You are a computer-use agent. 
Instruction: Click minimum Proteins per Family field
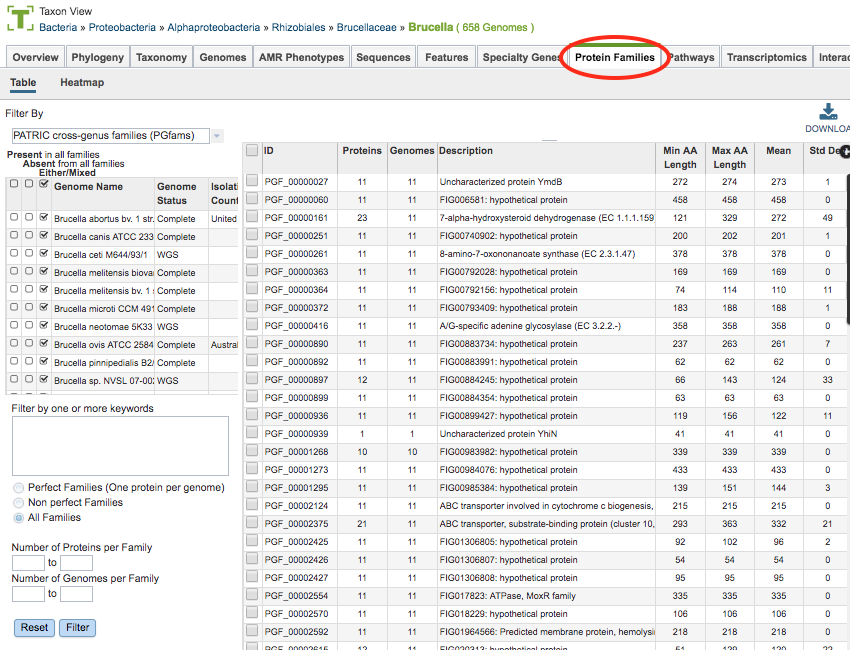[x=28, y=563]
